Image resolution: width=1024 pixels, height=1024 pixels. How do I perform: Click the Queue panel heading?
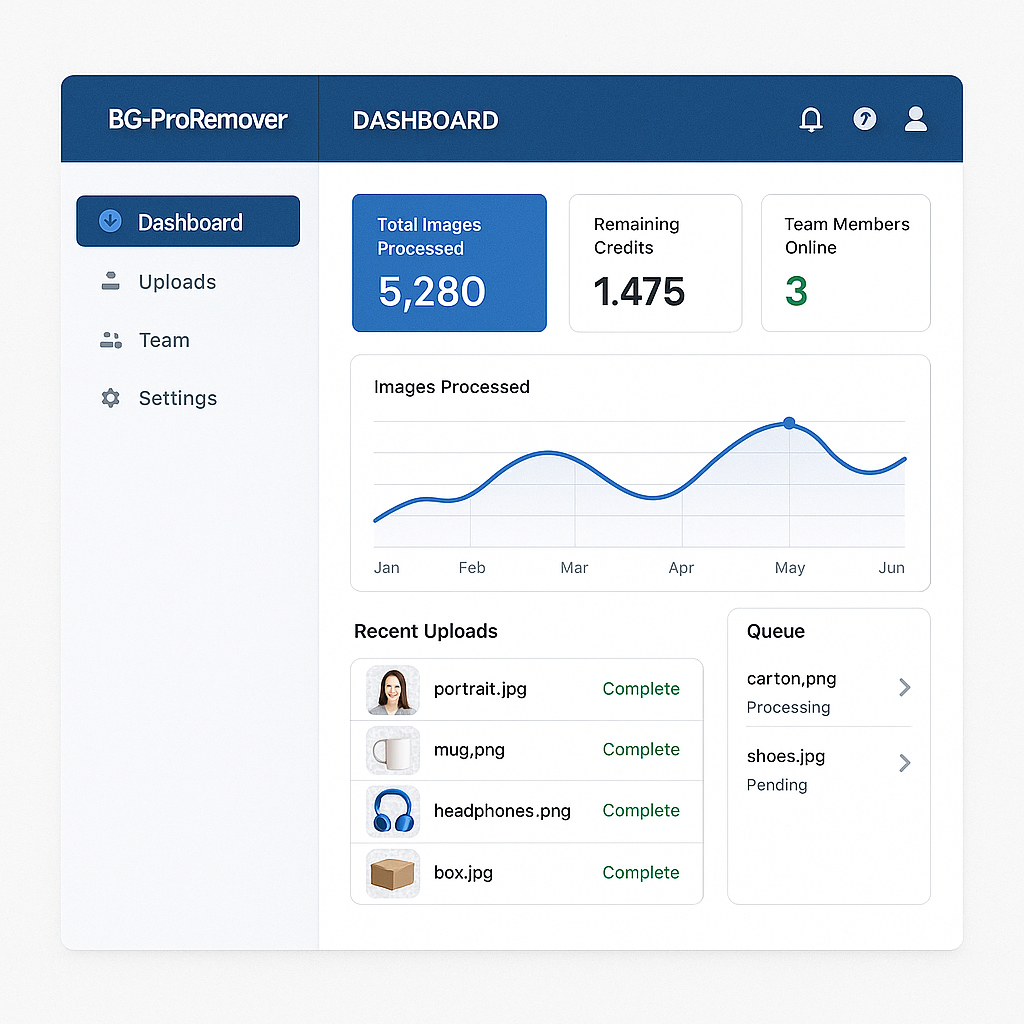(x=775, y=631)
